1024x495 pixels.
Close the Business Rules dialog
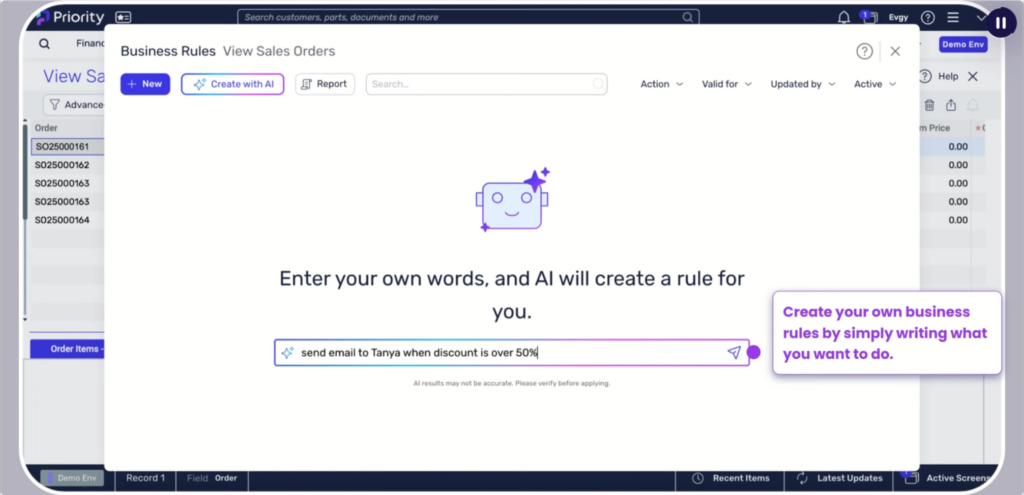coord(895,52)
